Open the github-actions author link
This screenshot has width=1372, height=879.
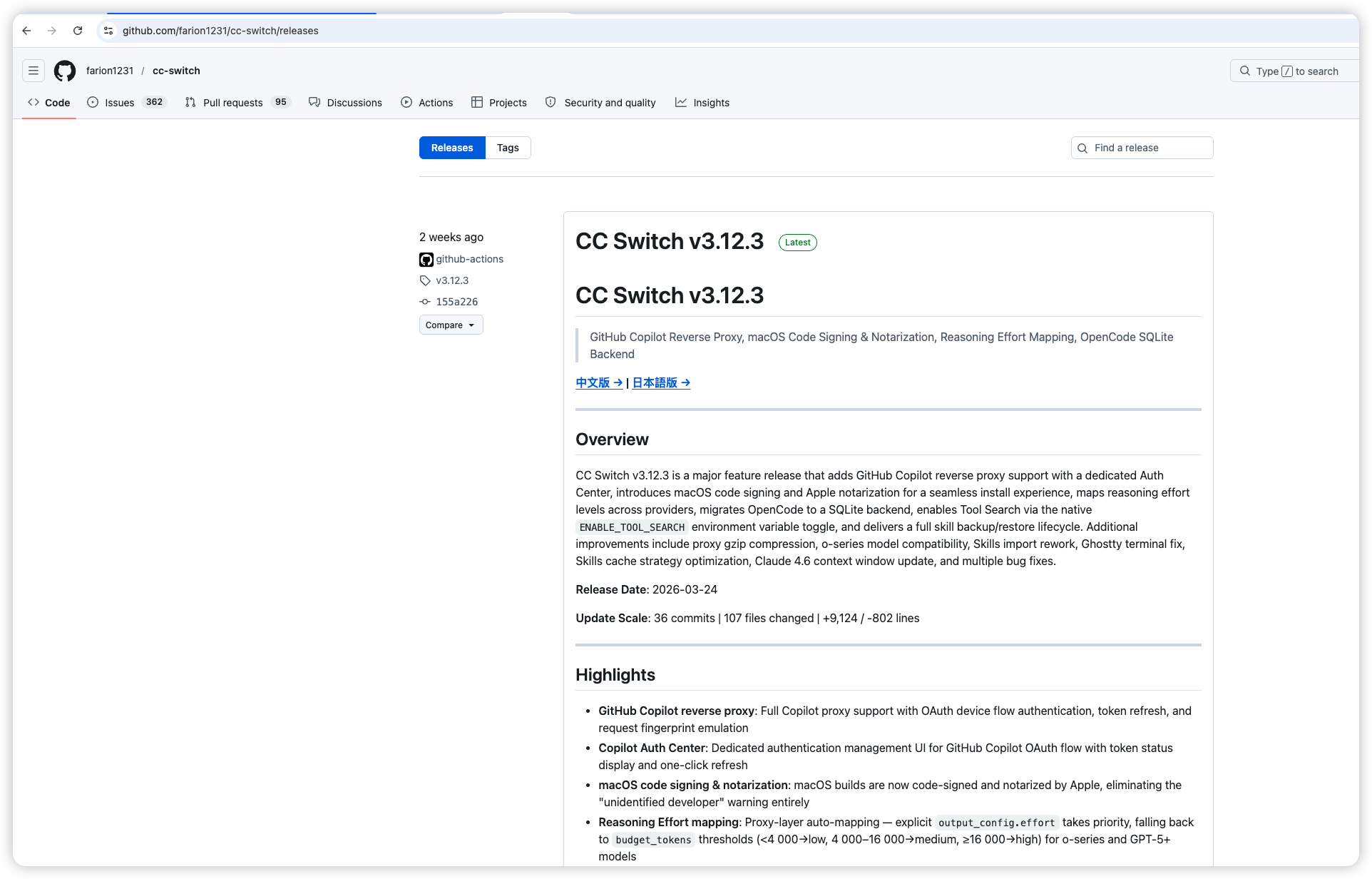tap(469, 259)
